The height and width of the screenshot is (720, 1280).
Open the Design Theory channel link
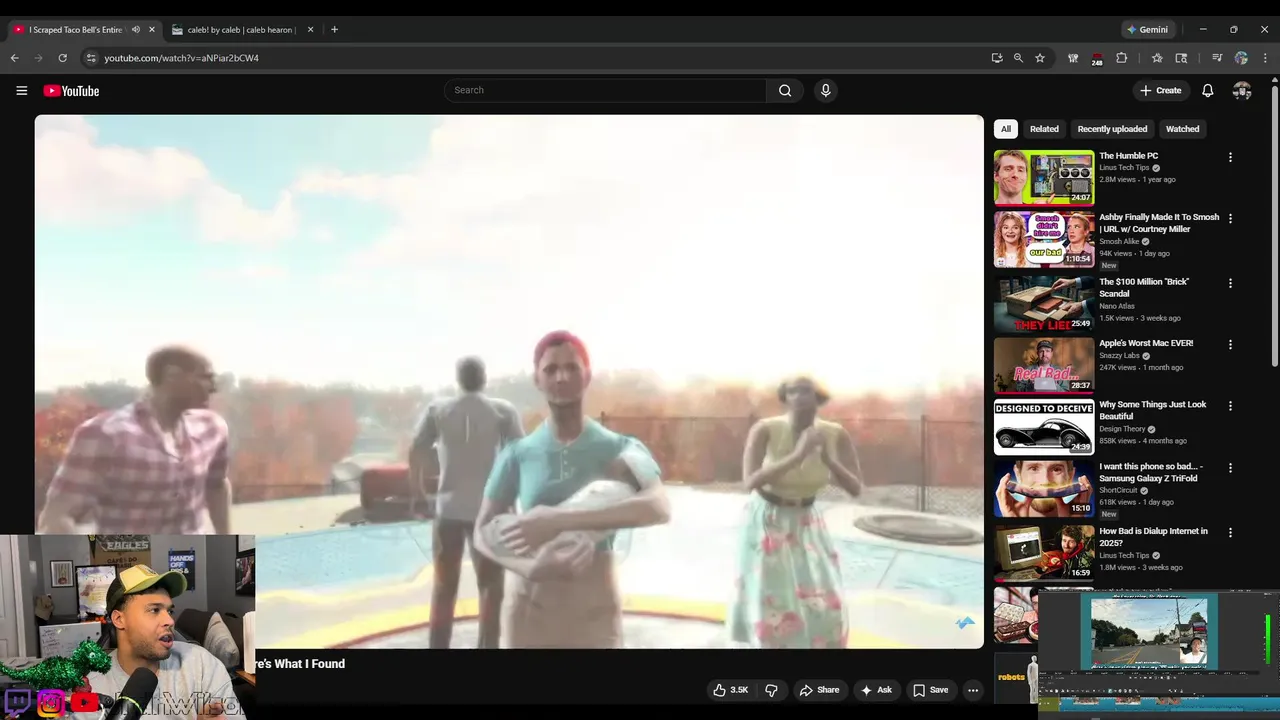(1122, 429)
